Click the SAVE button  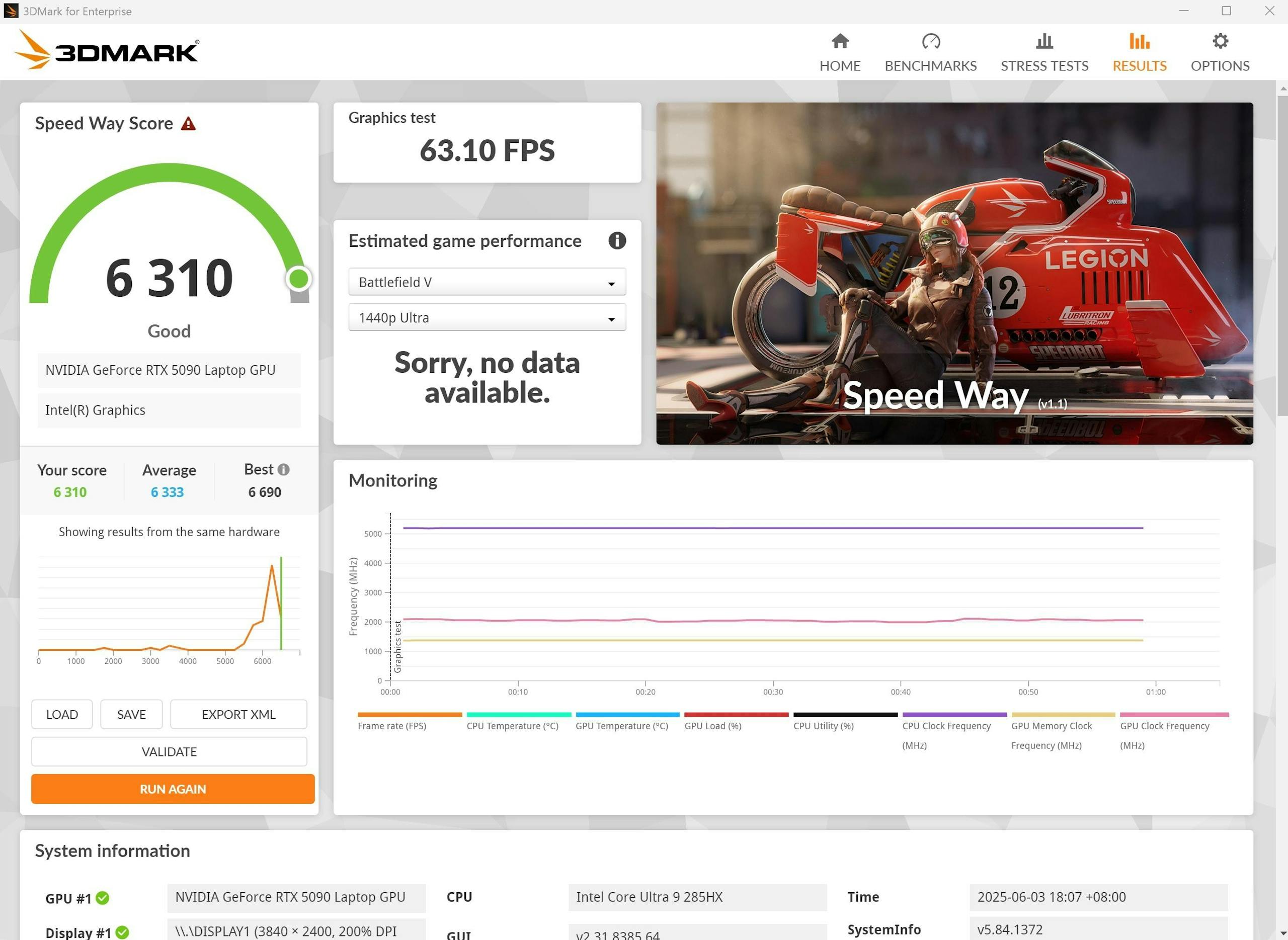click(x=131, y=714)
